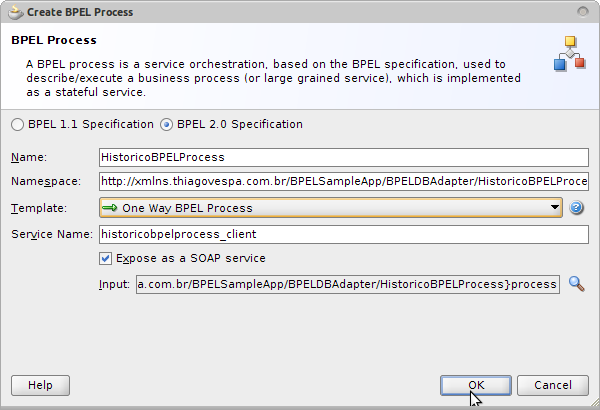Open the One Way BPEL Process template list
Image resolution: width=600 pixels, height=410 pixels.
(x=331, y=207)
